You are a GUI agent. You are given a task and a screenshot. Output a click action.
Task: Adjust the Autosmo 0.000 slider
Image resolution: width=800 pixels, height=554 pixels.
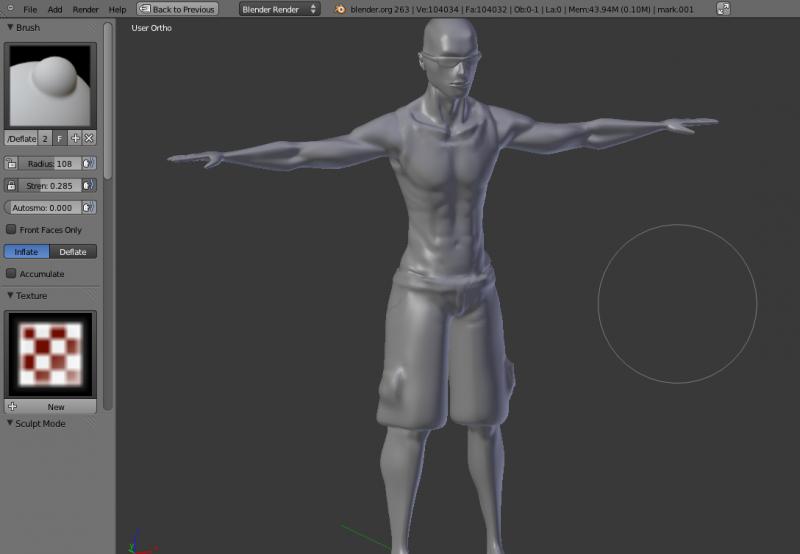click(x=42, y=208)
